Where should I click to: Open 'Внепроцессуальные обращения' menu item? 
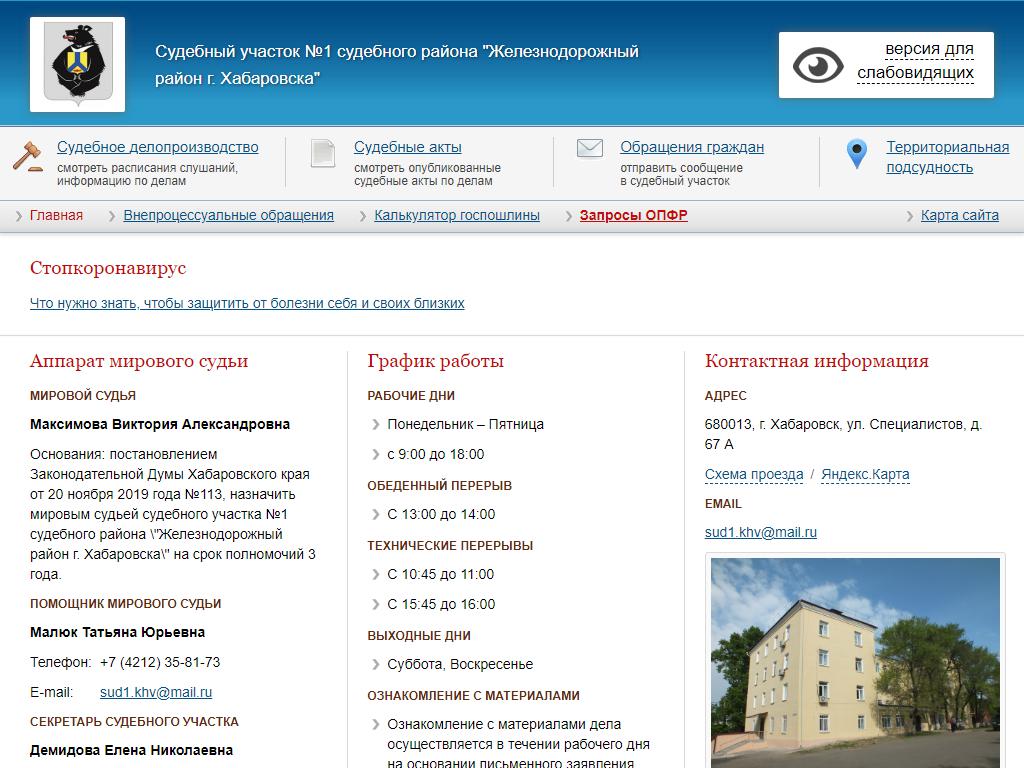(x=228, y=215)
